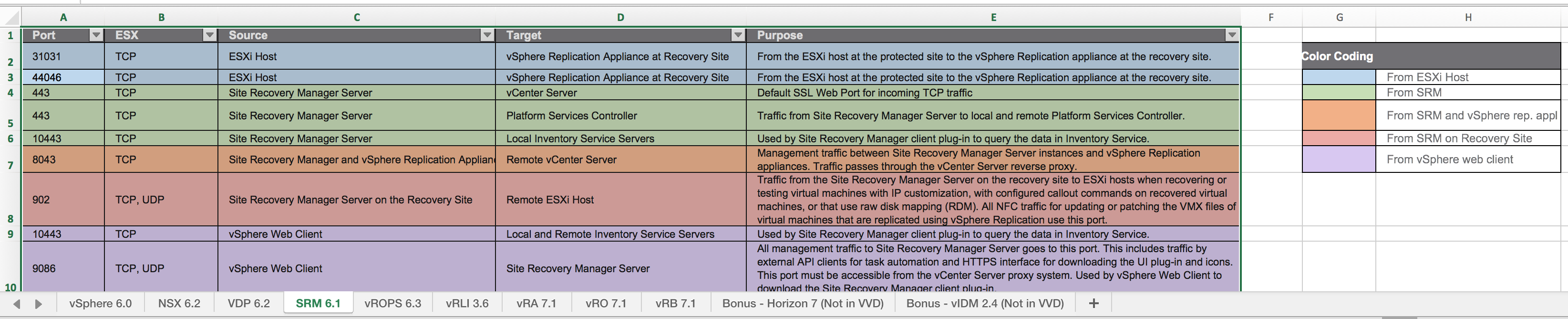
Task: Click the 'Remote vCenter Server' target cell
Action: point(621,159)
